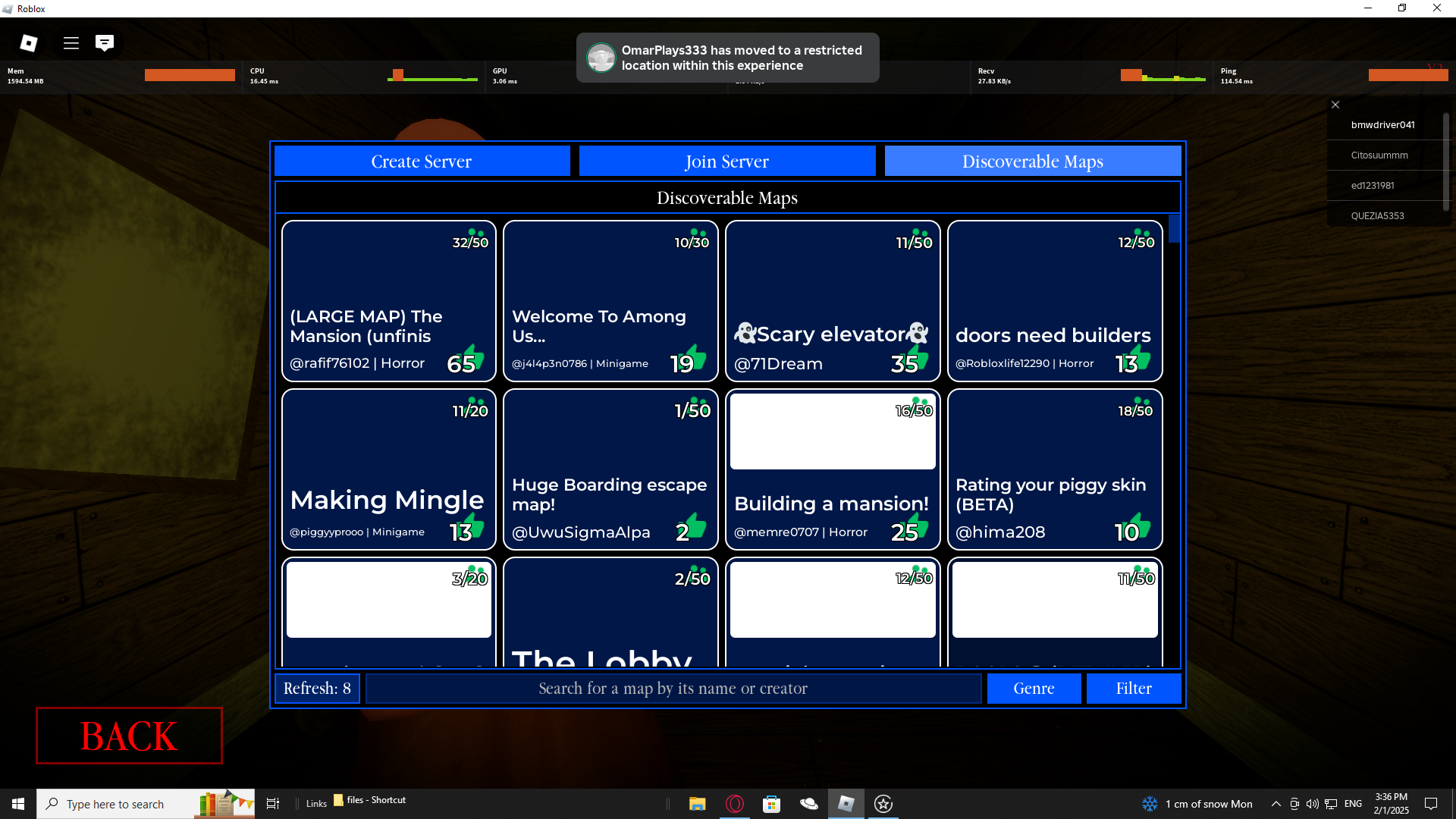Click thumbs up on Making Mingle map

[474, 526]
